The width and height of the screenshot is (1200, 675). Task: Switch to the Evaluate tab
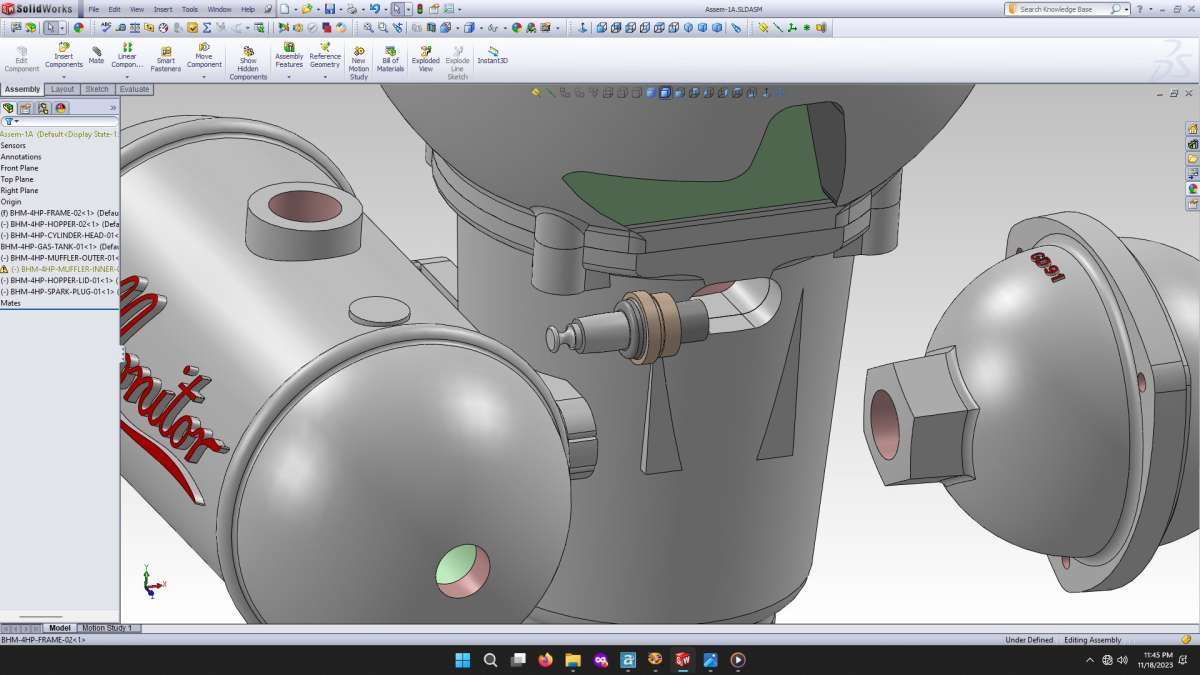click(x=134, y=89)
